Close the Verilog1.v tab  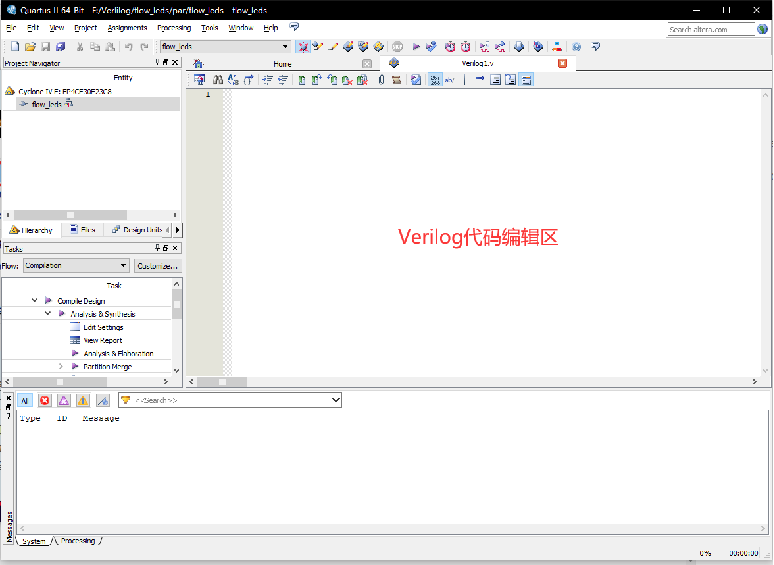(562, 63)
